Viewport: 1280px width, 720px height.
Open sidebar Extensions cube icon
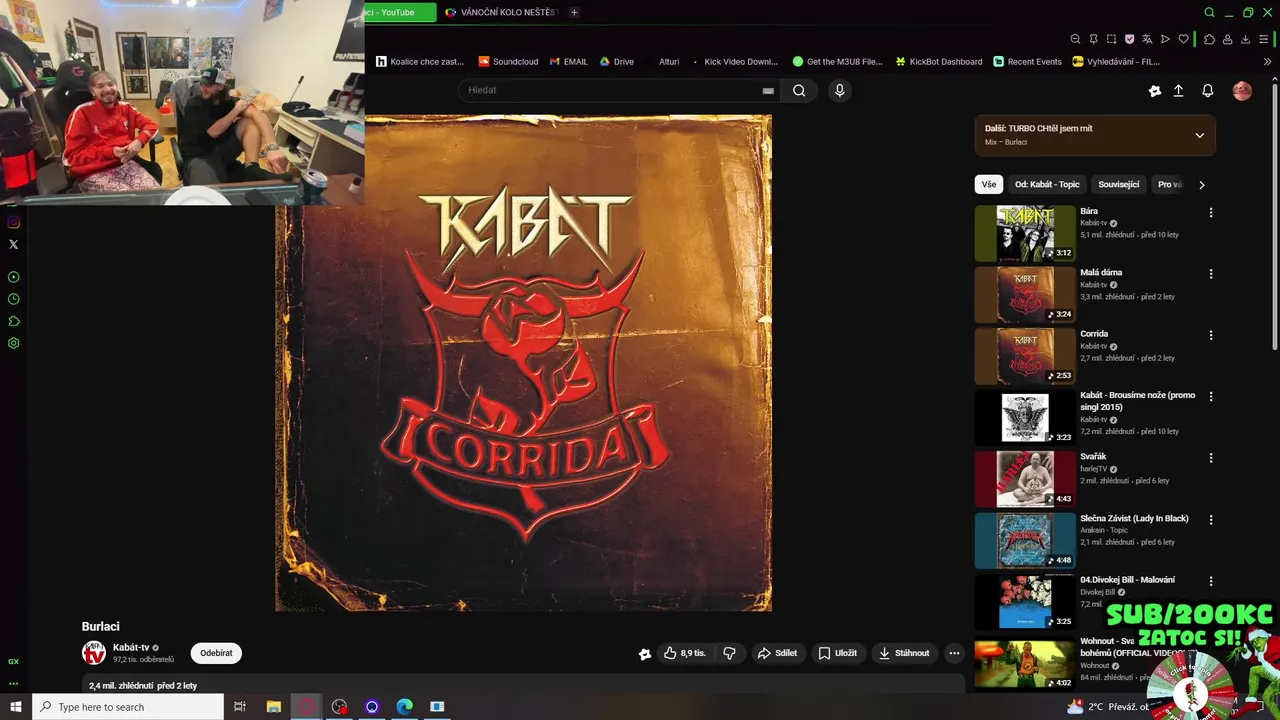click(13, 321)
